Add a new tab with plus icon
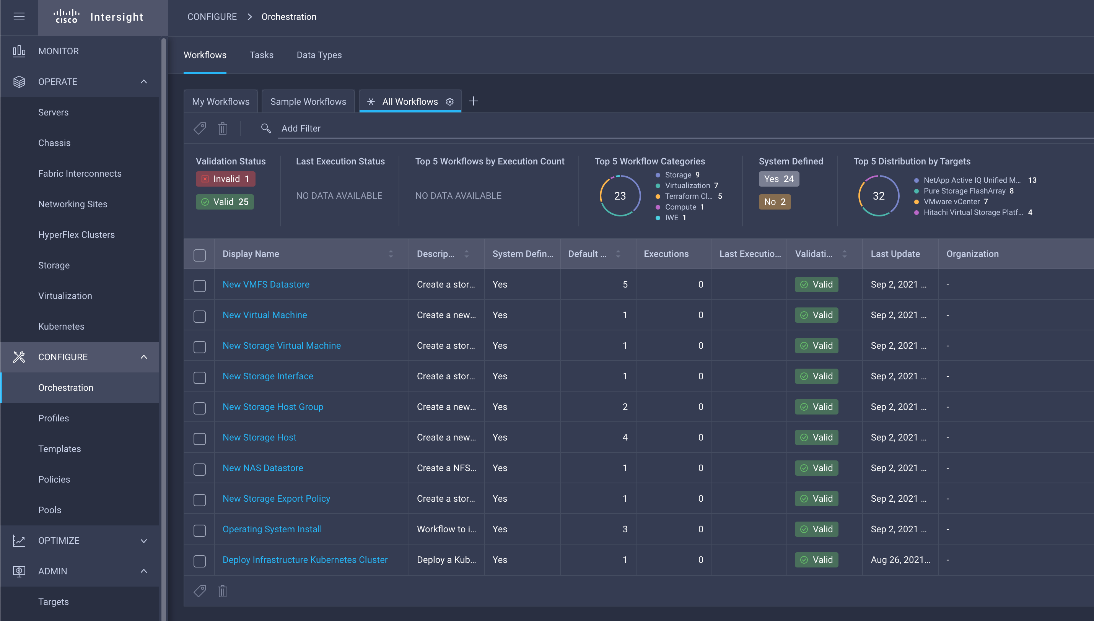Screen dimensions: 1094x621 click(473, 101)
